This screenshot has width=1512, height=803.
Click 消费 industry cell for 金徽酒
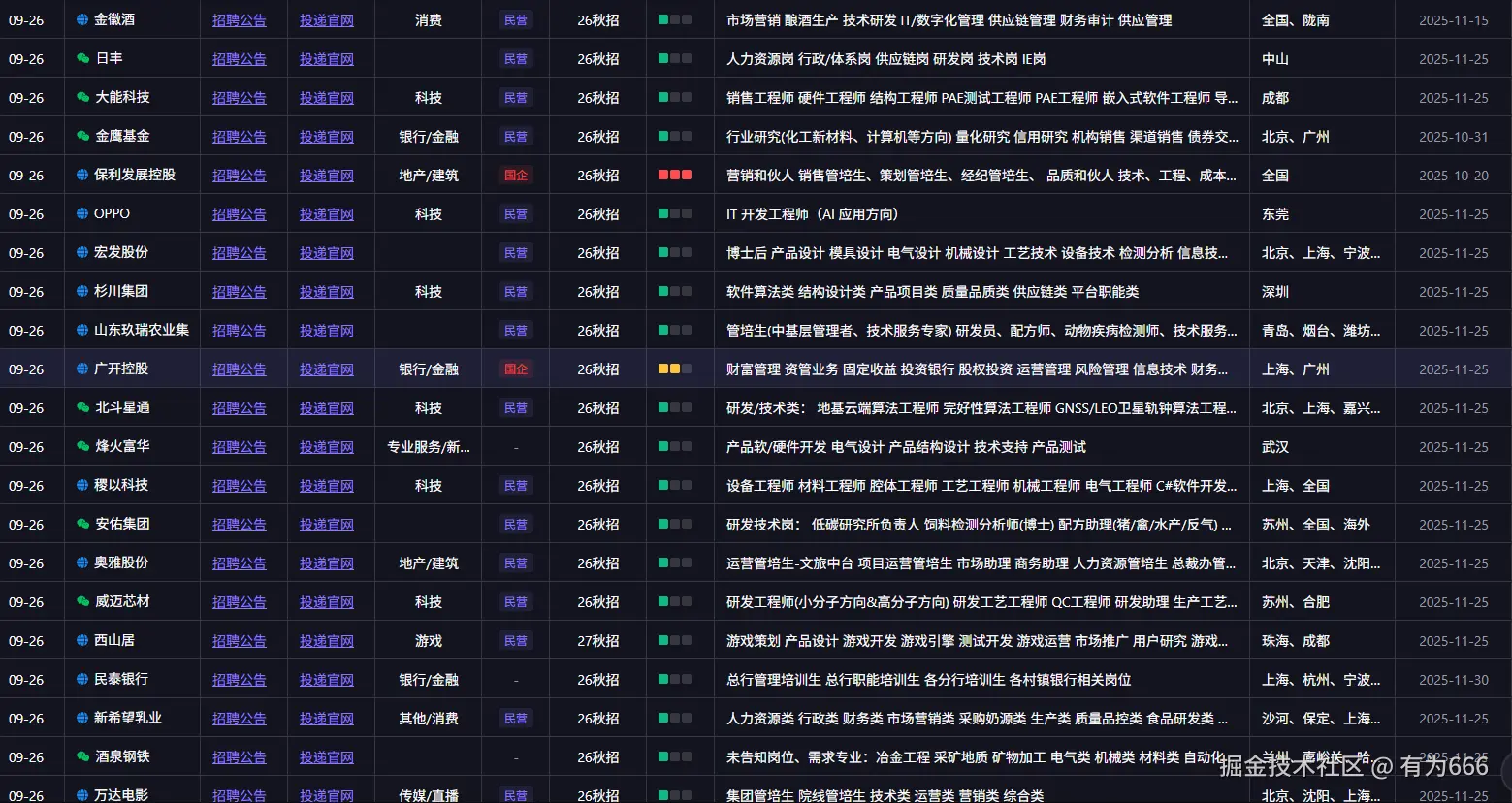429,20
